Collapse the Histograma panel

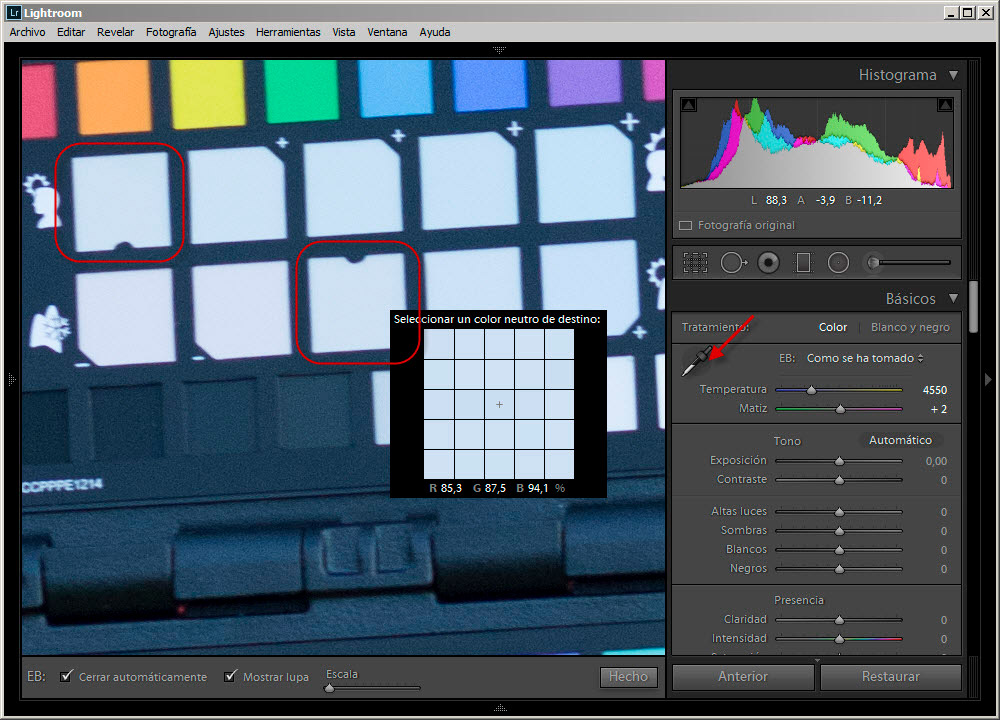[953, 74]
